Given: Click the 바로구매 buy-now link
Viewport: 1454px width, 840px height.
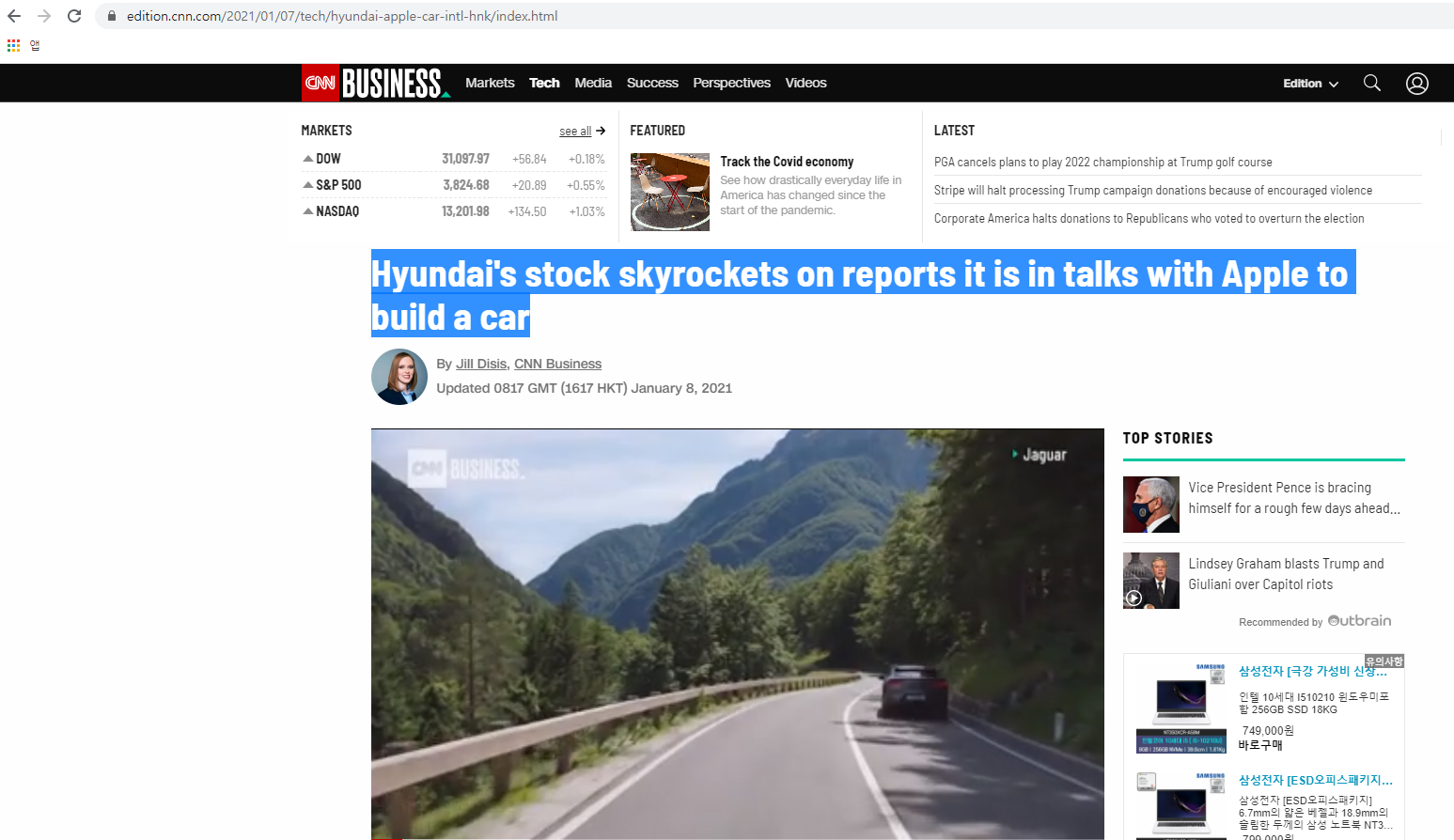Looking at the screenshot, I should 1260,745.
